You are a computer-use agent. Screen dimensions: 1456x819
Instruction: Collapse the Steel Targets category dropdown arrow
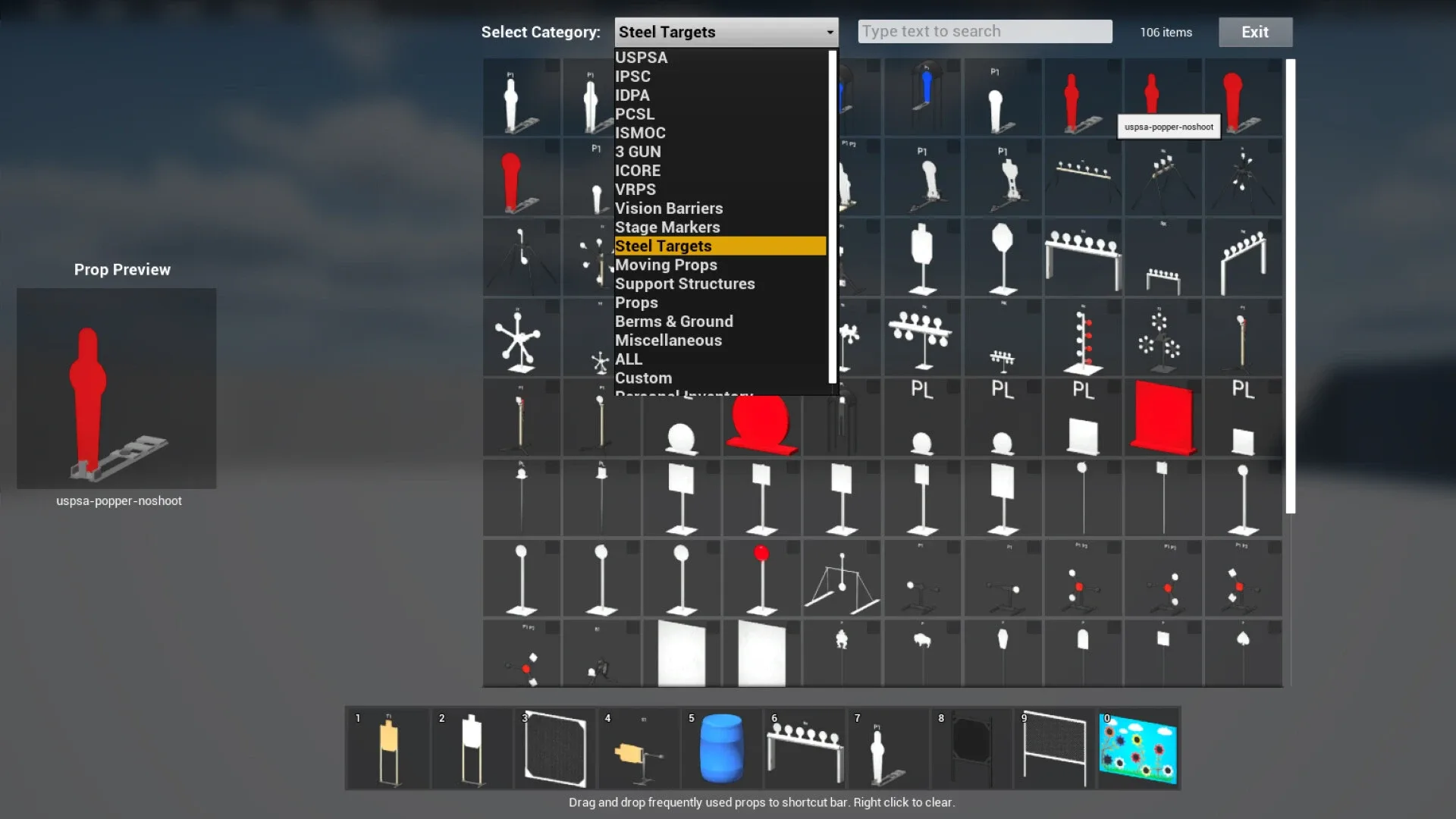point(830,33)
